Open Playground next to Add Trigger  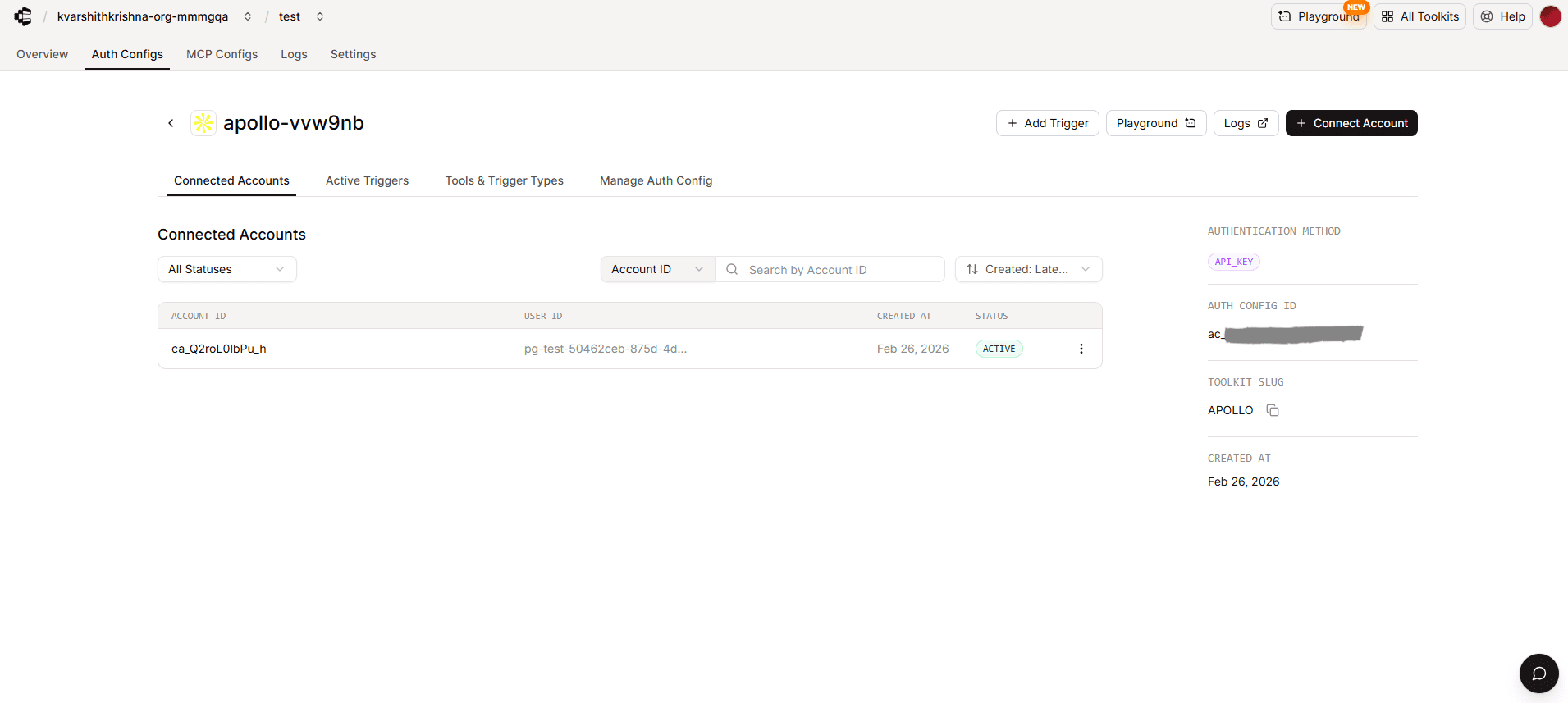coord(1156,123)
